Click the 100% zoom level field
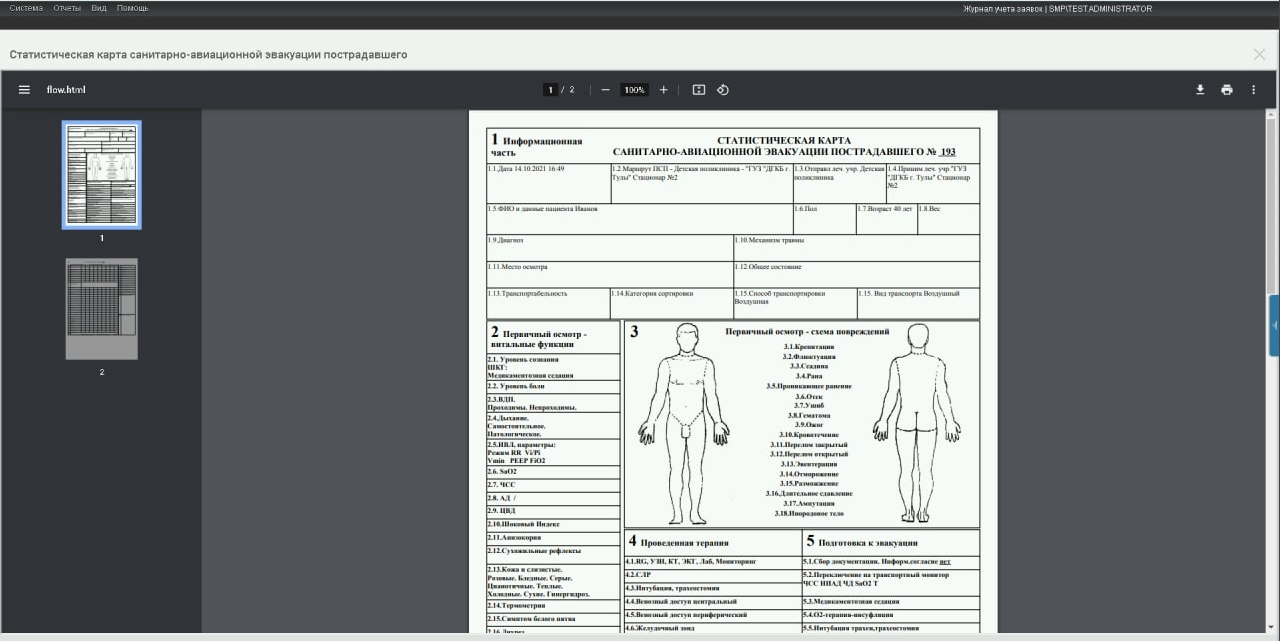The width and height of the screenshot is (1280, 641). (x=634, y=90)
